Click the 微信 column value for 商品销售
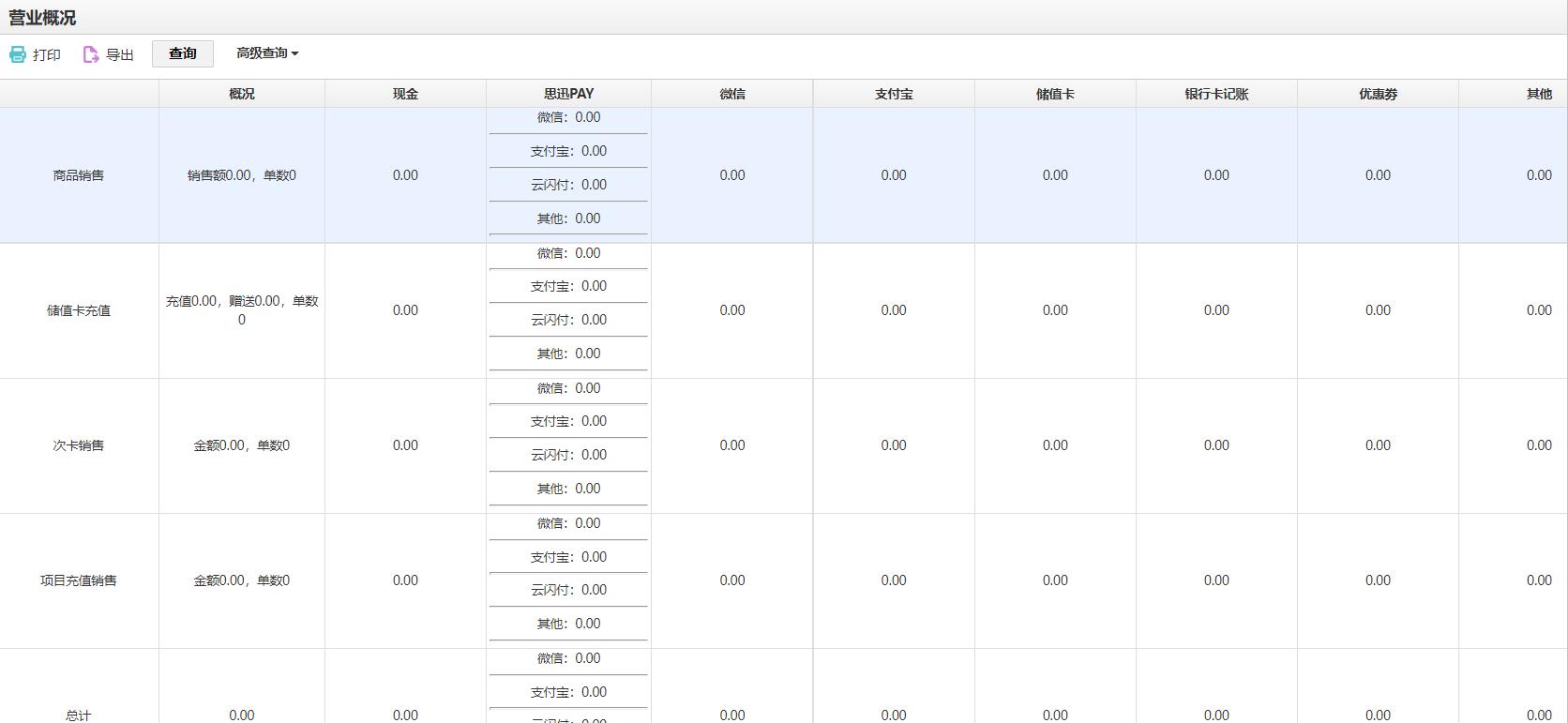Image resolution: width=1568 pixels, height=723 pixels. [x=732, y=175]
